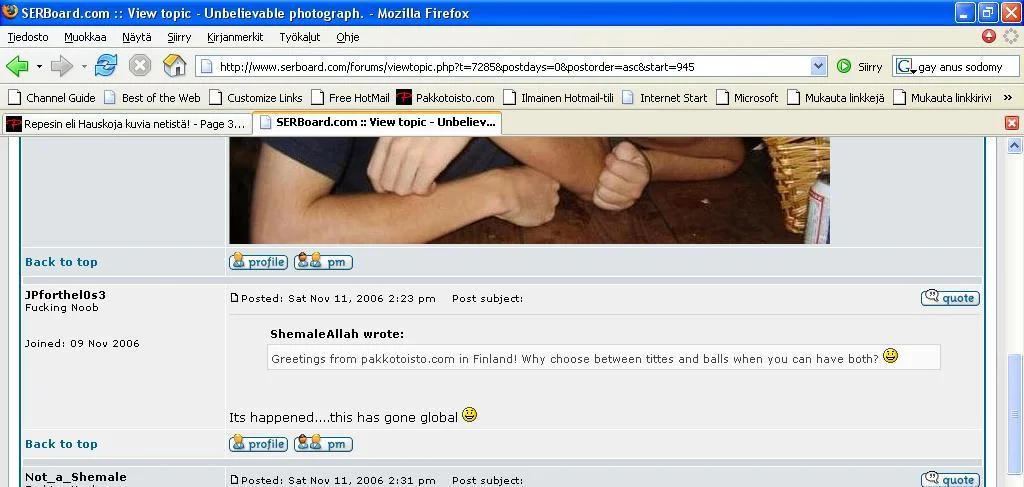
Task: Click the Stop loading icon
Action: (x=140, y=66)
